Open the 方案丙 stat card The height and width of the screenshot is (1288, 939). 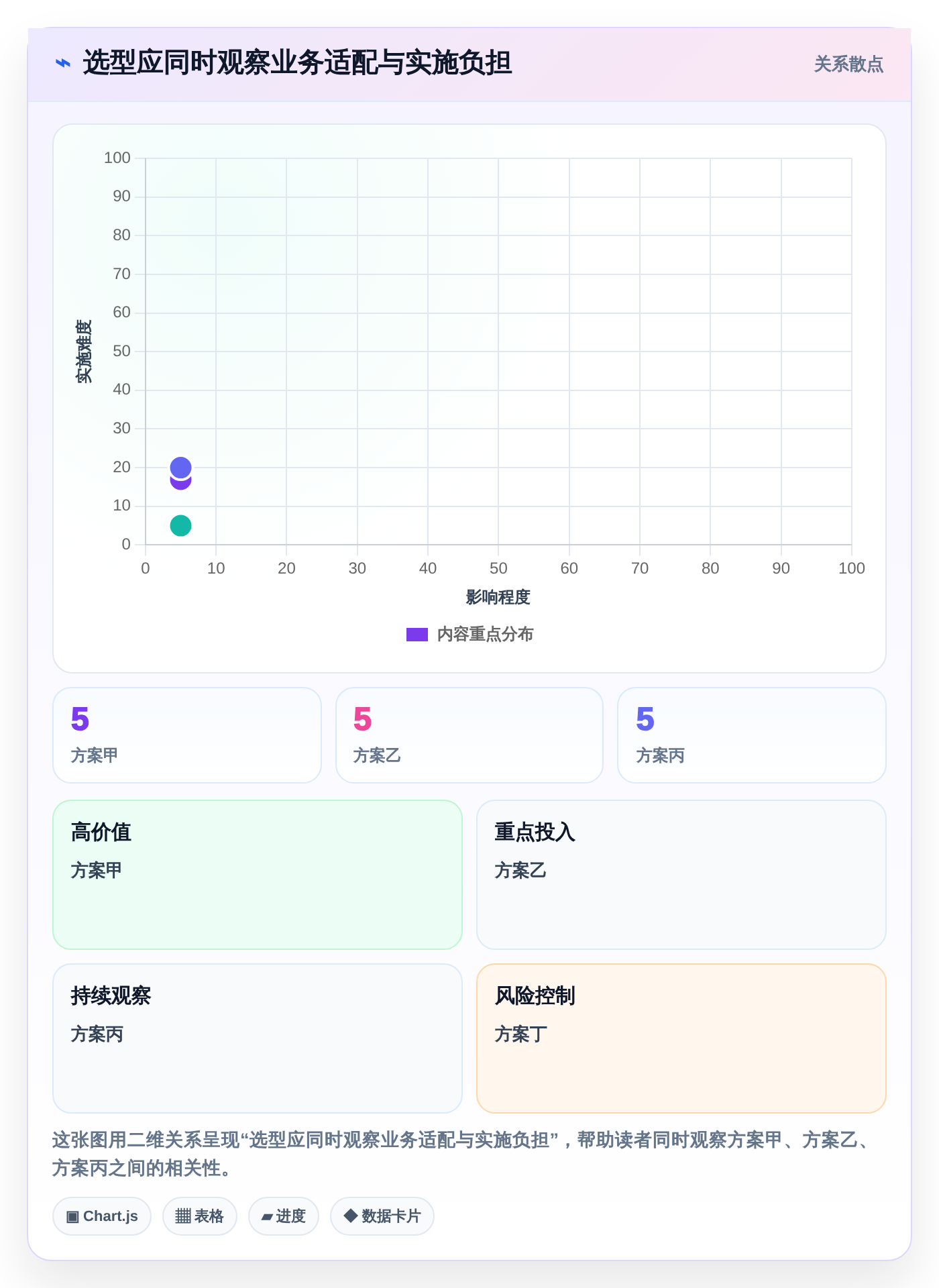point(752,735)
